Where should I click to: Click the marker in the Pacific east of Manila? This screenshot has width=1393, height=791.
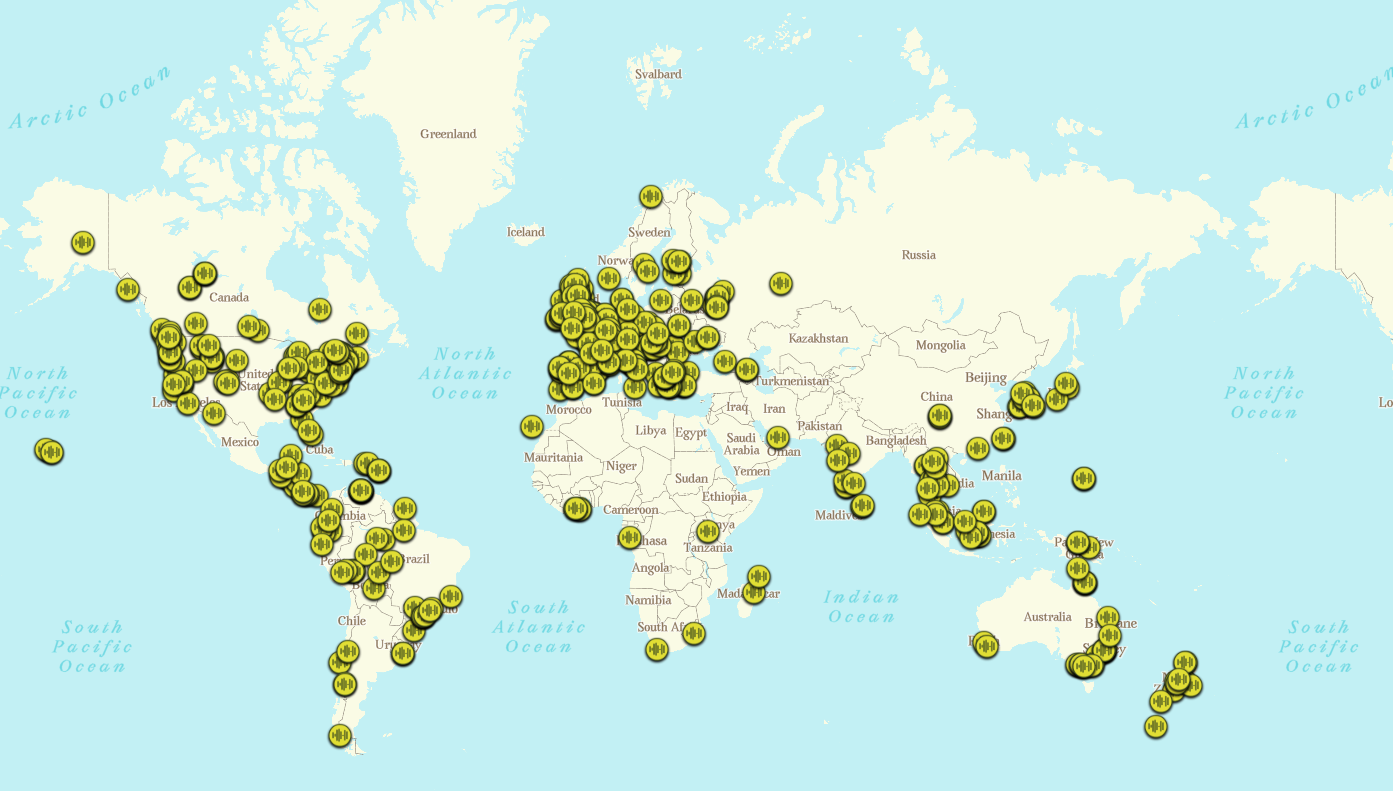point(1084,479)
